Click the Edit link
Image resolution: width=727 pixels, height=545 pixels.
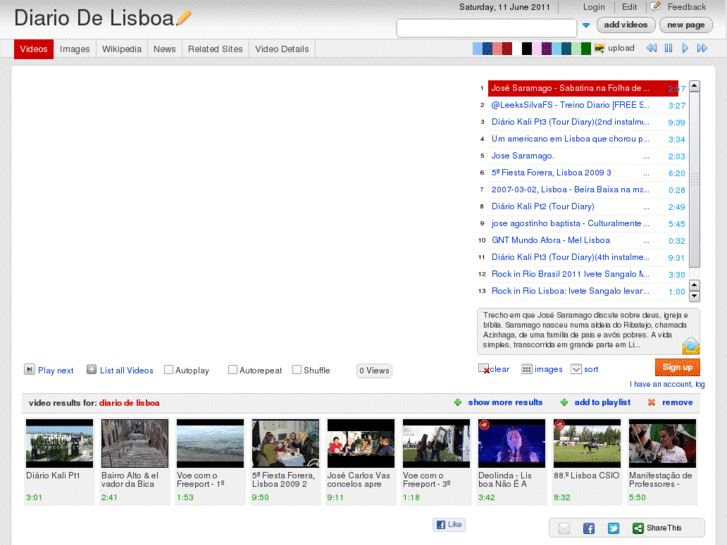(629, 7)
